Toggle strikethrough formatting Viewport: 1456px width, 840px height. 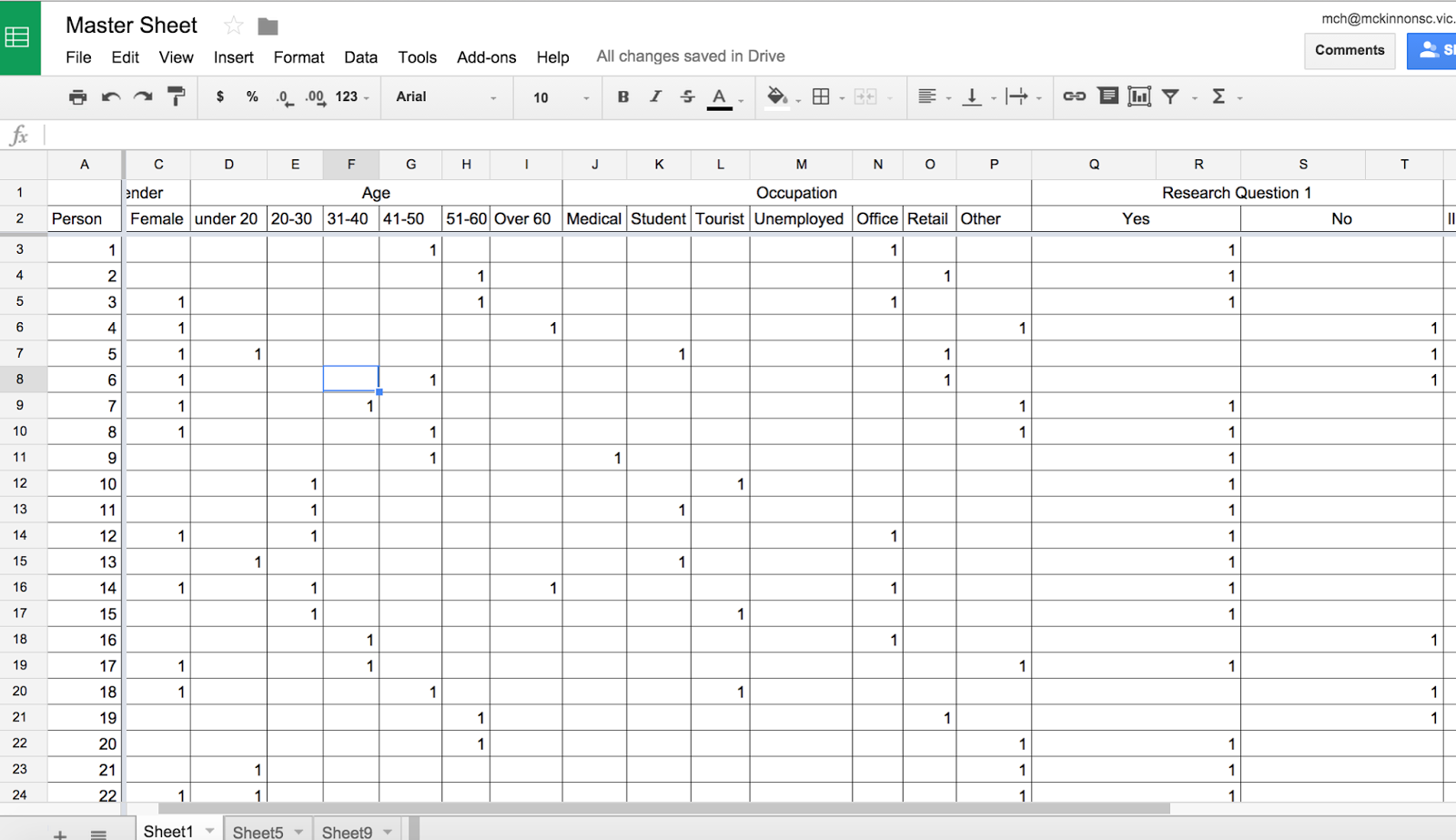[686, 96]
